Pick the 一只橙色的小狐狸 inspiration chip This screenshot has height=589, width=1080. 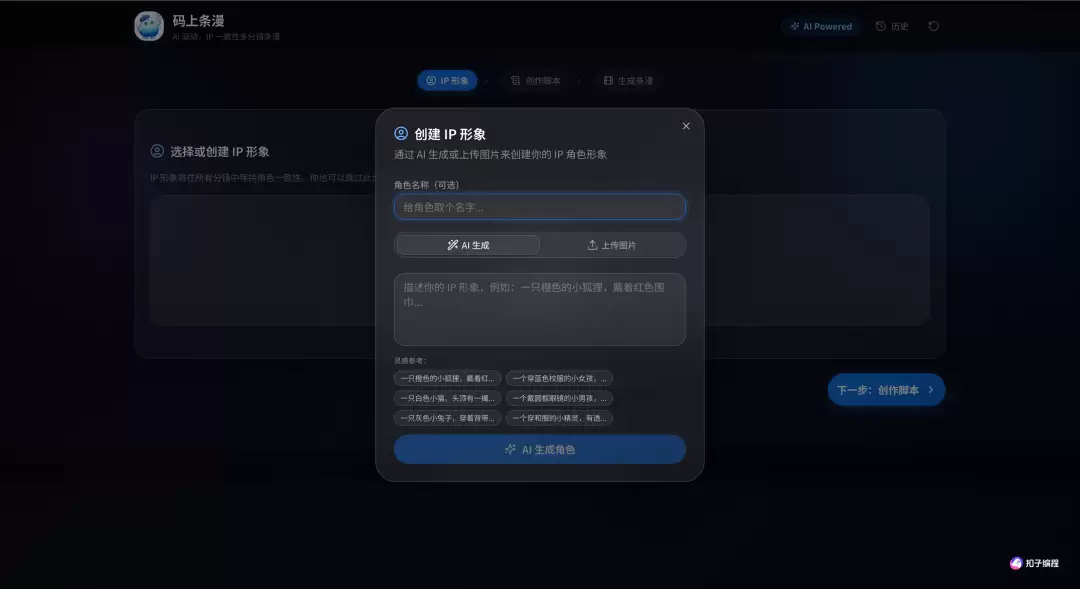[448, 378]
